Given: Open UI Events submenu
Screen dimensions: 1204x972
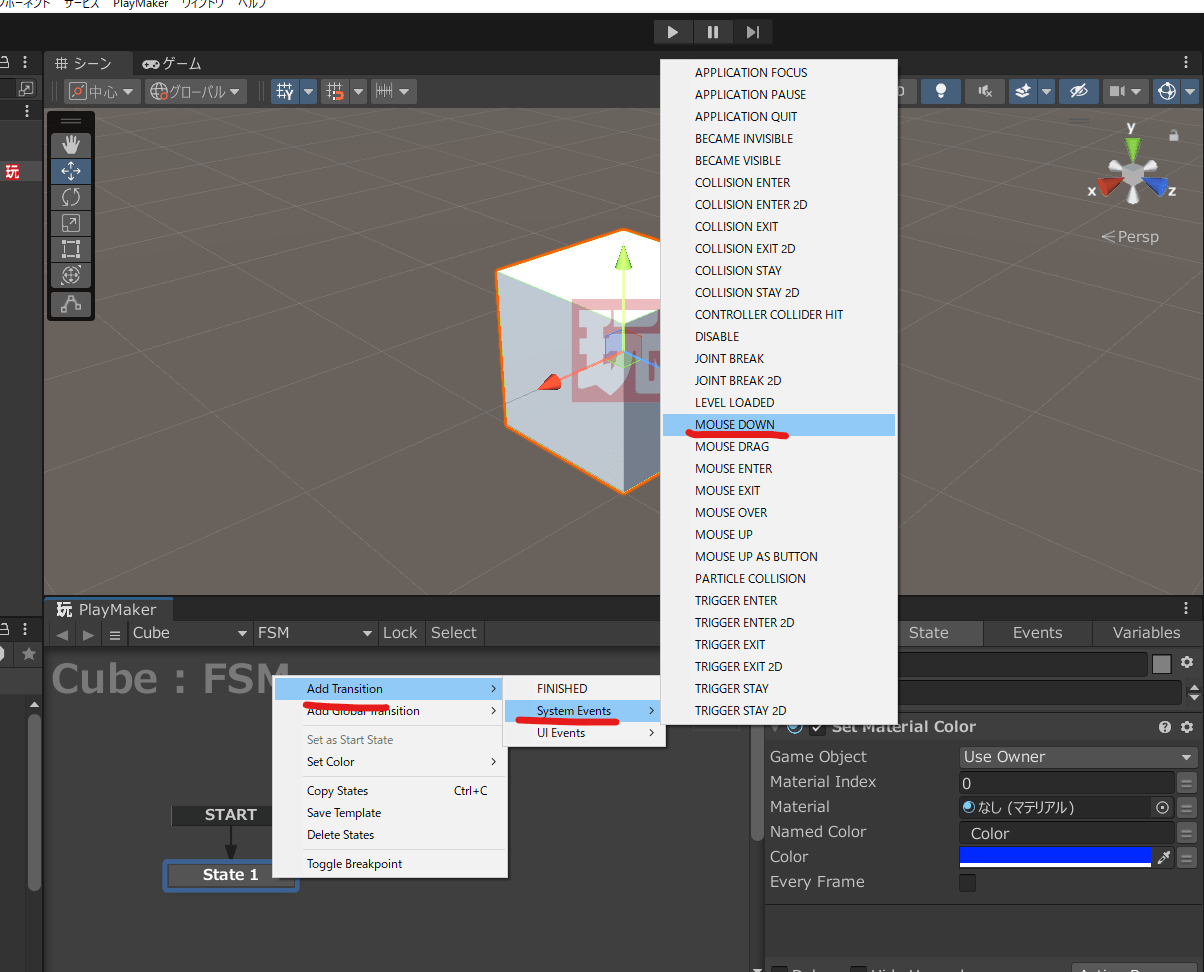Looking at the screenshot, I should (582, 733).
